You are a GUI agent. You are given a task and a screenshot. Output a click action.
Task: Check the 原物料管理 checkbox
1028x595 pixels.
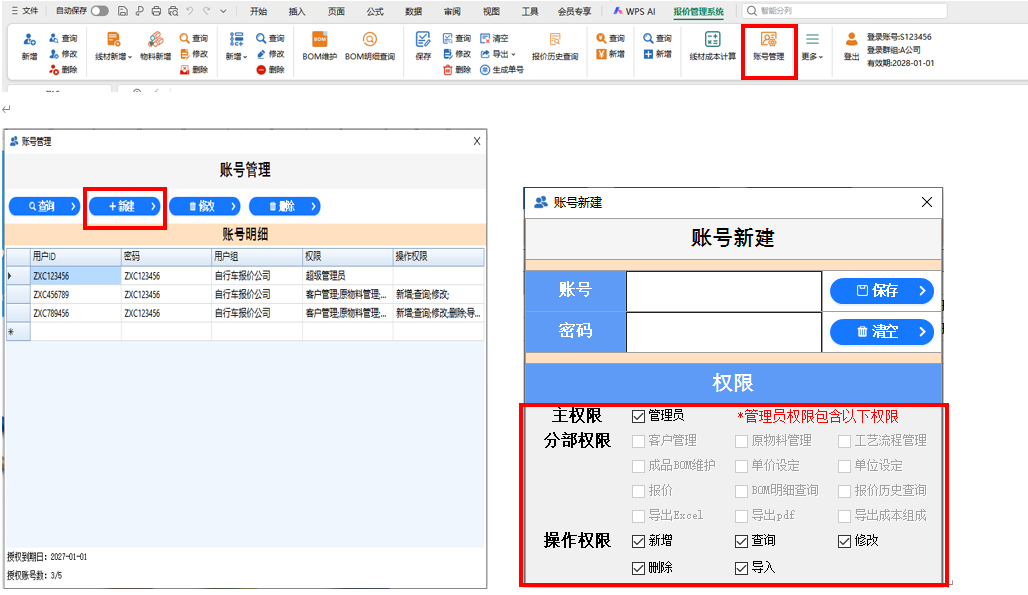pyautogui.click(x=741, y=441)
